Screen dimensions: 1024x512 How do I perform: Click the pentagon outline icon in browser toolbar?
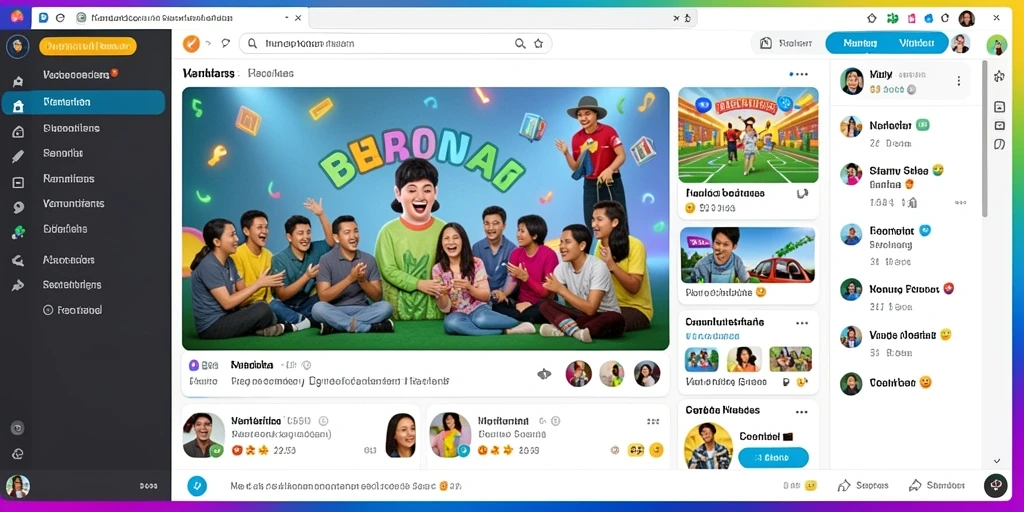871,18
